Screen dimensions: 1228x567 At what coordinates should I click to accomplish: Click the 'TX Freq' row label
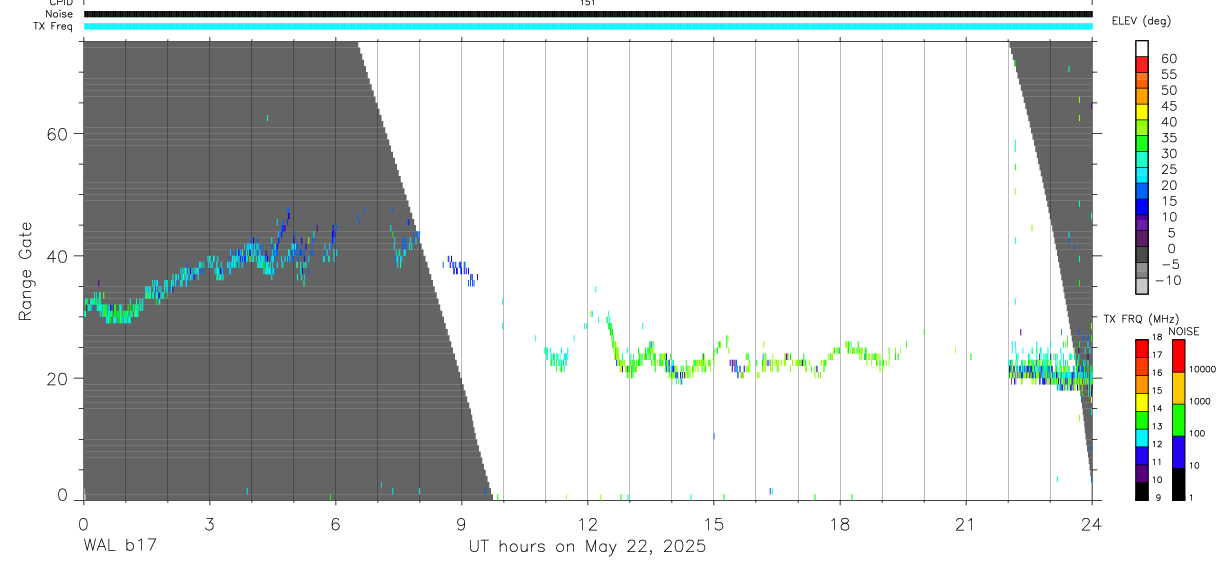pyautogui.click(x=54, y=26)
